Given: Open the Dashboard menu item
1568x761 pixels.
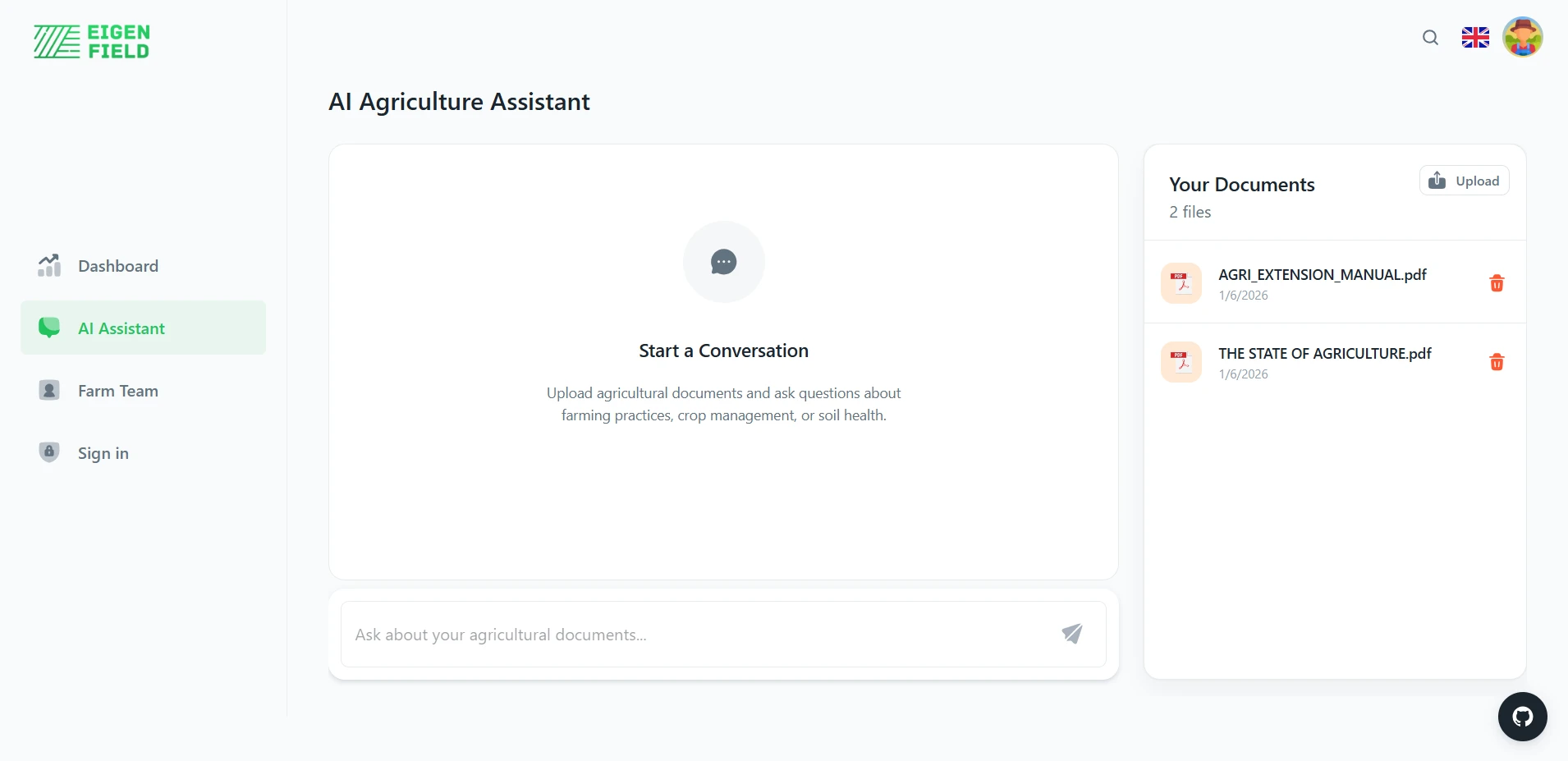Looking at the screenshot, I should pos(118,266).
